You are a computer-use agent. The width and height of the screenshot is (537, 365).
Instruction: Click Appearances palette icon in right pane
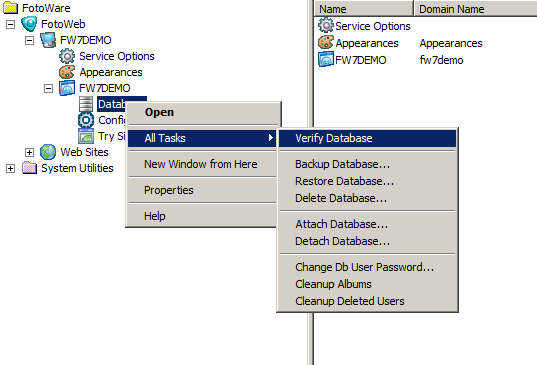coord(325,42)
